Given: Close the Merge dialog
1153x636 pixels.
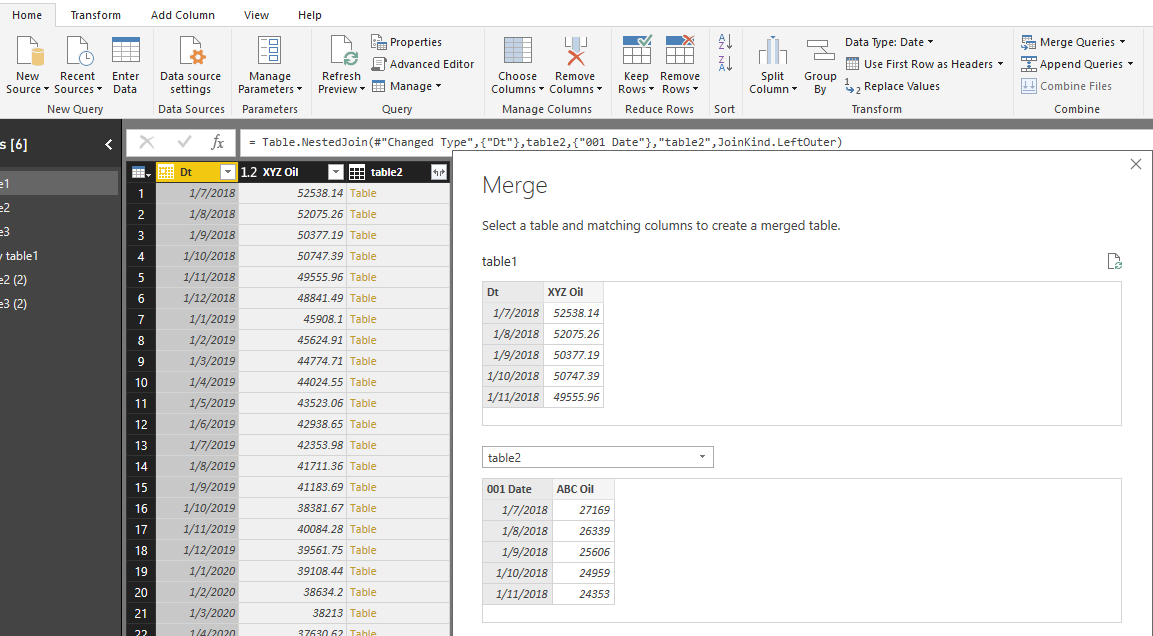Looking at the screenshot, I should (x=1135, y=164).
